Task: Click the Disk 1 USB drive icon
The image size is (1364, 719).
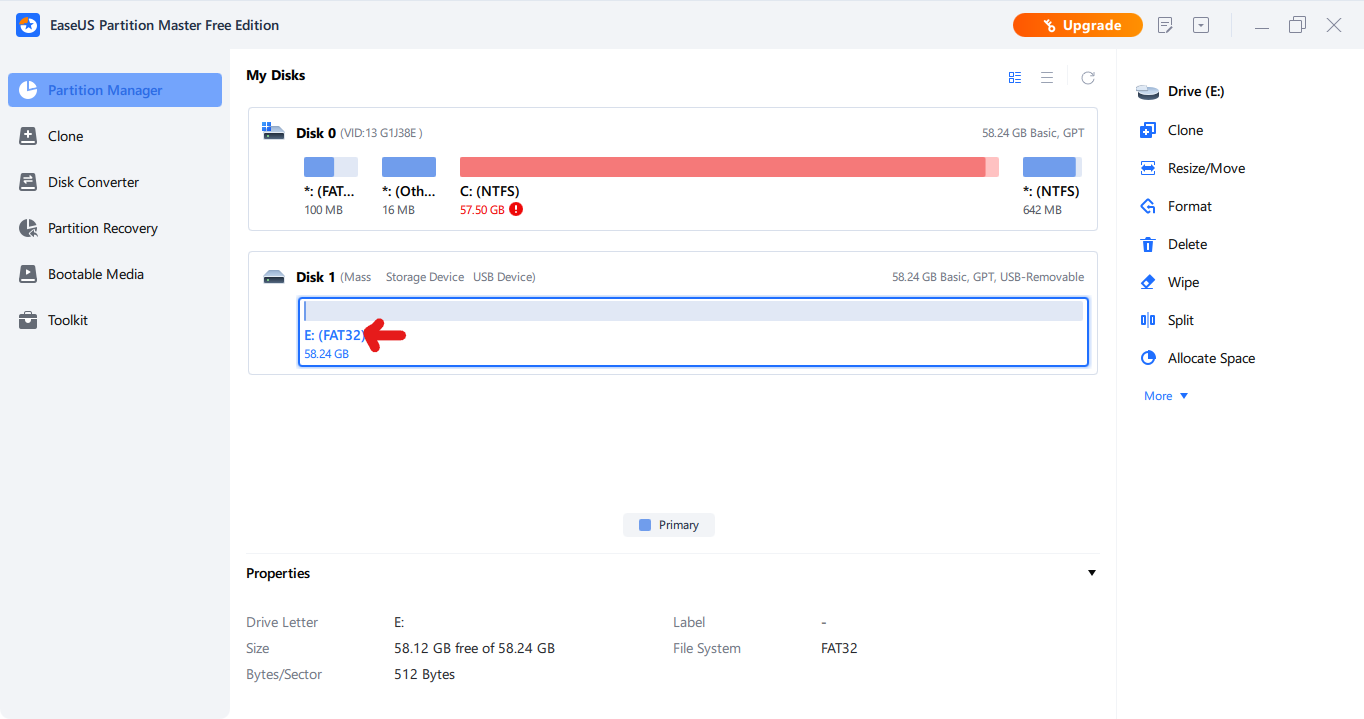Action: click(x=273, y=276)
